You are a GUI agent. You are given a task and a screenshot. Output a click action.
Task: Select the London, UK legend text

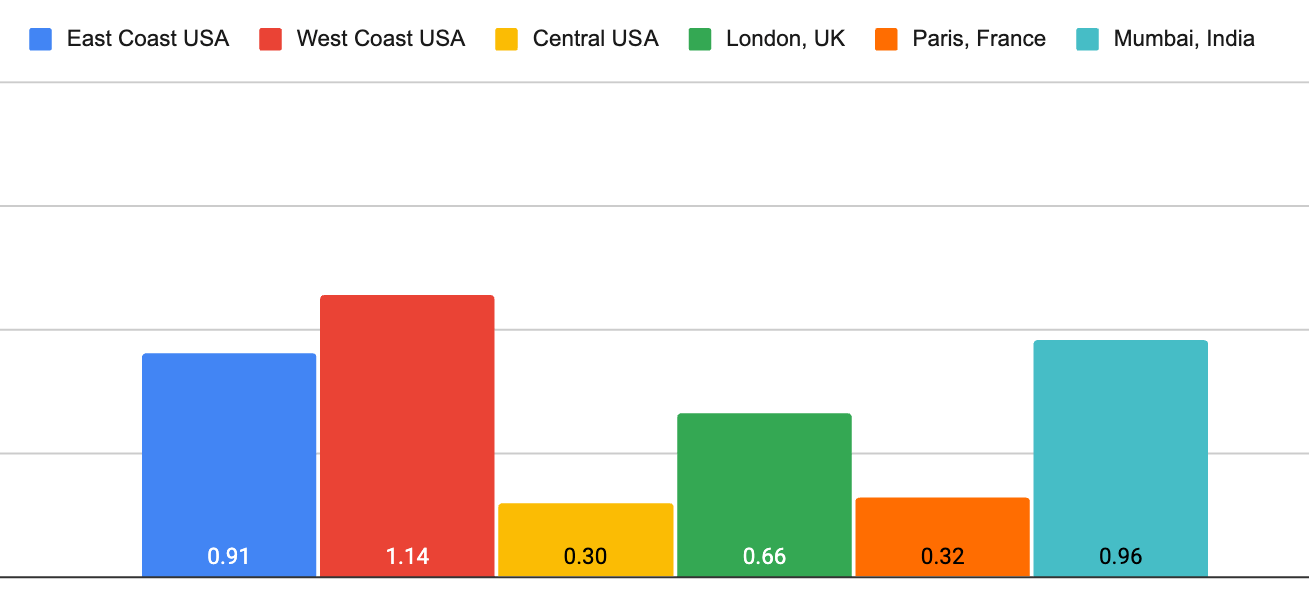tap(786, 40)
